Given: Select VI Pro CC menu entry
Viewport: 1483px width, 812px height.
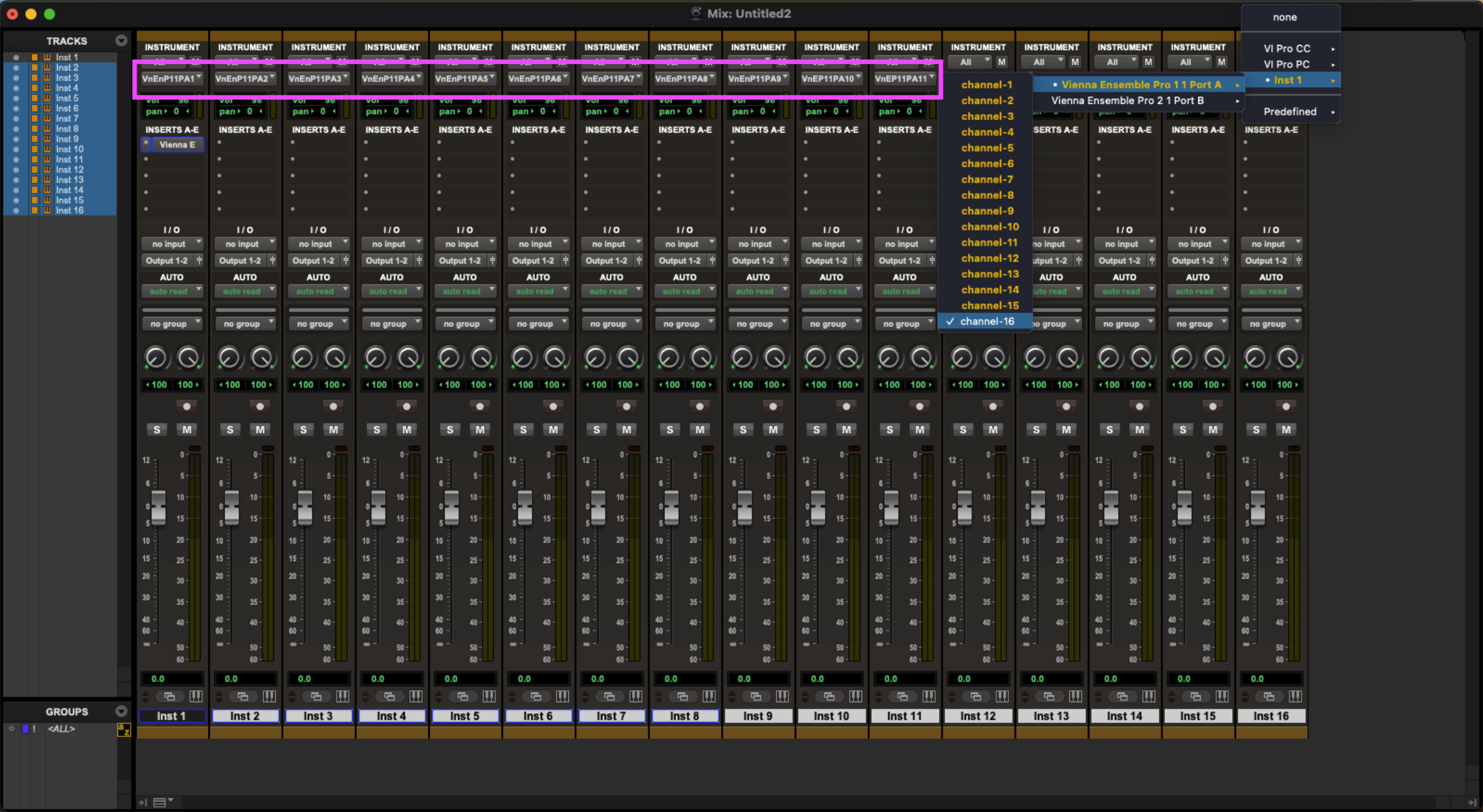Looking at the screenshot, I should point(1291,49).
